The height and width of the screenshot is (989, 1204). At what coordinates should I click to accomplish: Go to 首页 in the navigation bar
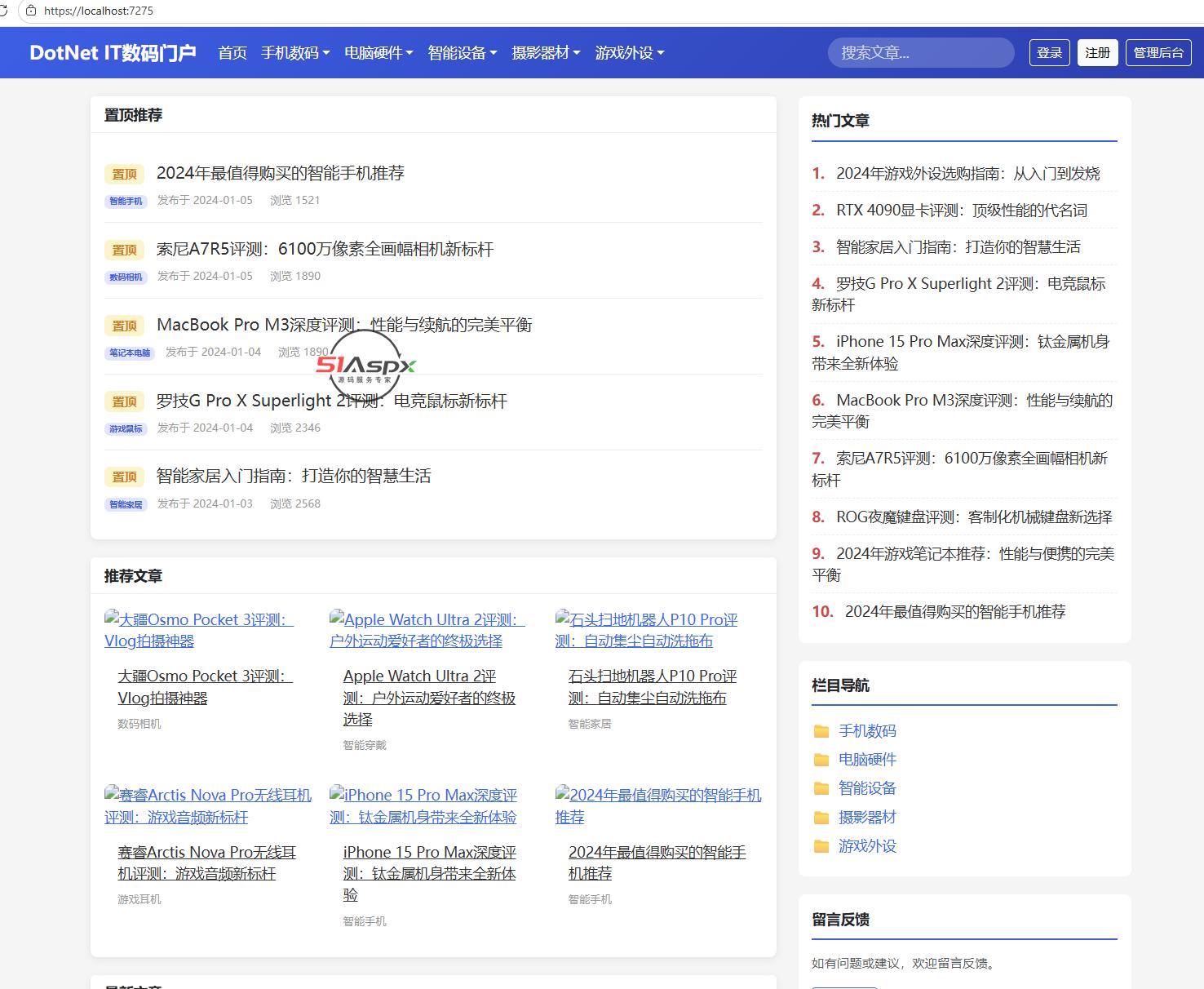tap(232, 53)
